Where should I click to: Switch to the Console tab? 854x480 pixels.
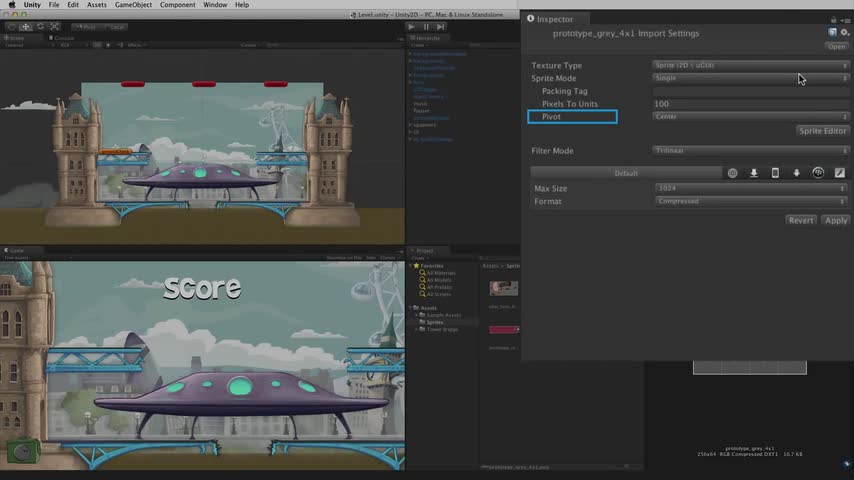(x=62, y=38)
